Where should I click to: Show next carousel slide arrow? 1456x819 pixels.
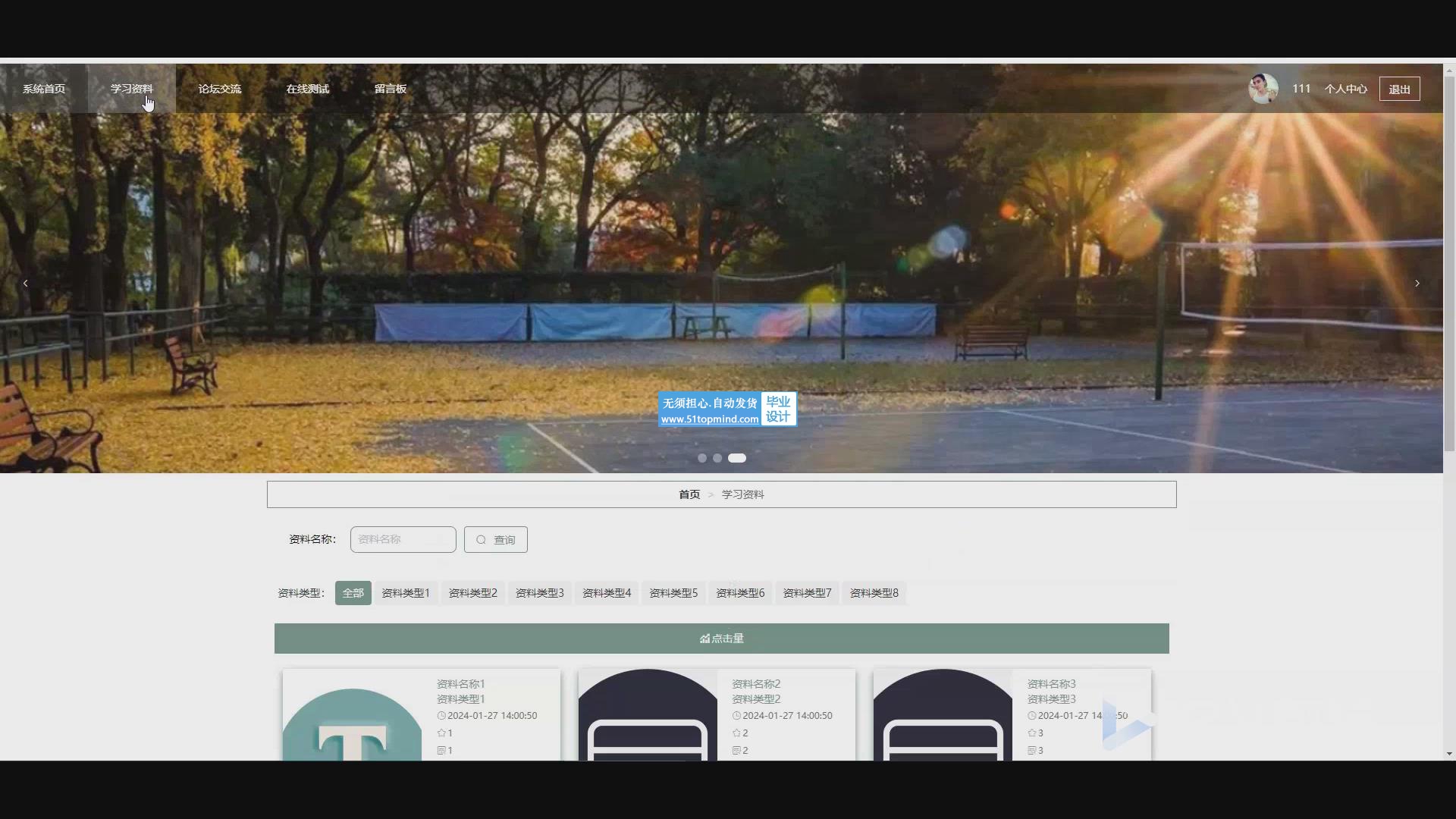click(x=1417, y=283)
